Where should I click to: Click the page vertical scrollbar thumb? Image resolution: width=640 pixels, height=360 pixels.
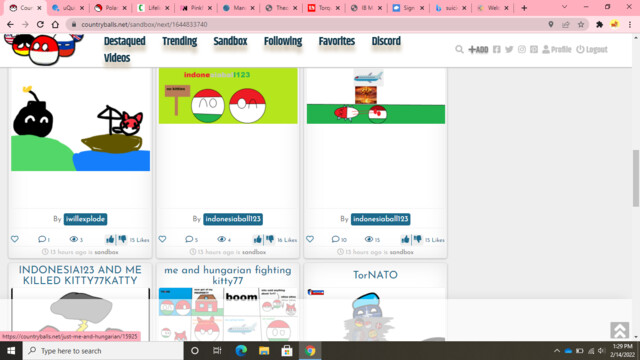[636, 178]
